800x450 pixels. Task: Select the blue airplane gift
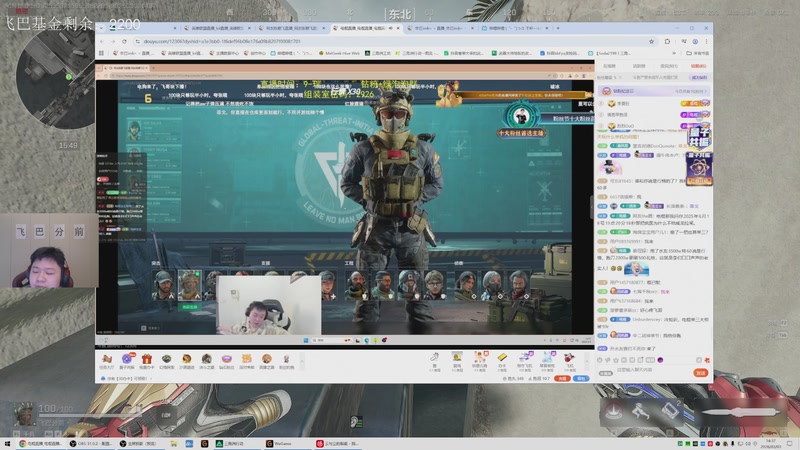point(526,359)
